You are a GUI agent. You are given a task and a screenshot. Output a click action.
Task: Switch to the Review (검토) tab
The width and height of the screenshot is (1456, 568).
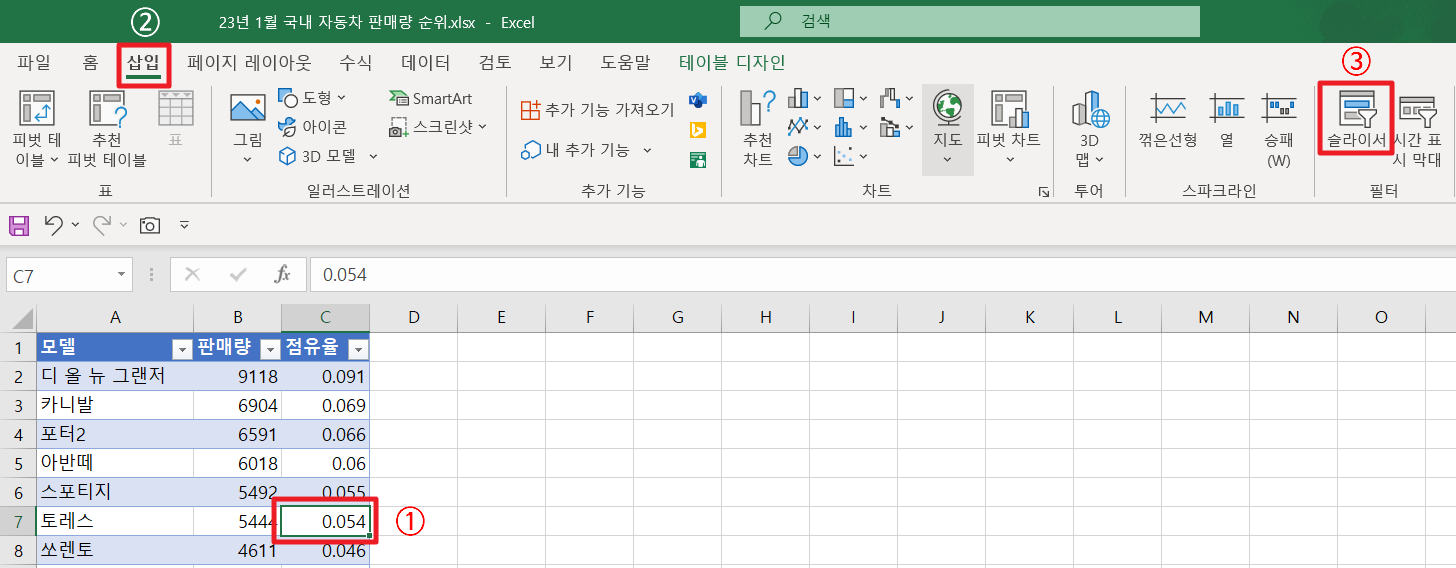(495, 63)
